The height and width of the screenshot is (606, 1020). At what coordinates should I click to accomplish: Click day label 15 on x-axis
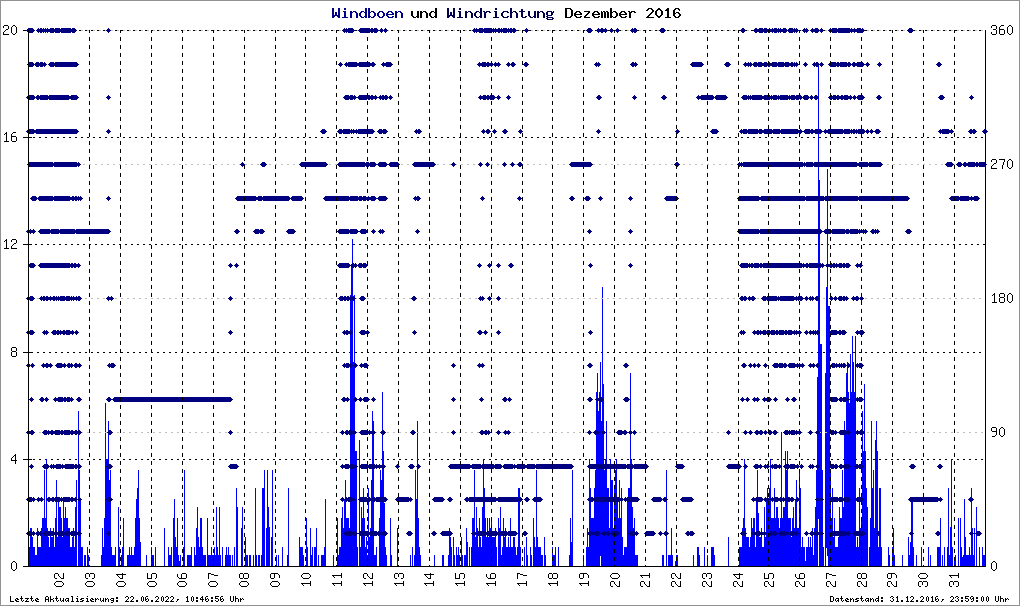coord(461,578)
